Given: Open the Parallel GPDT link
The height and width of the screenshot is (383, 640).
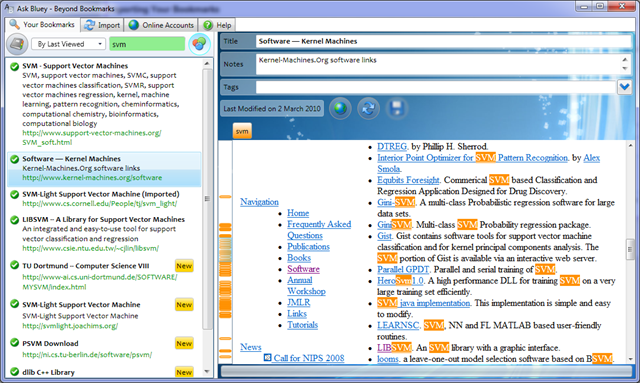Looking at the screenshot, I should pos(403,269).
